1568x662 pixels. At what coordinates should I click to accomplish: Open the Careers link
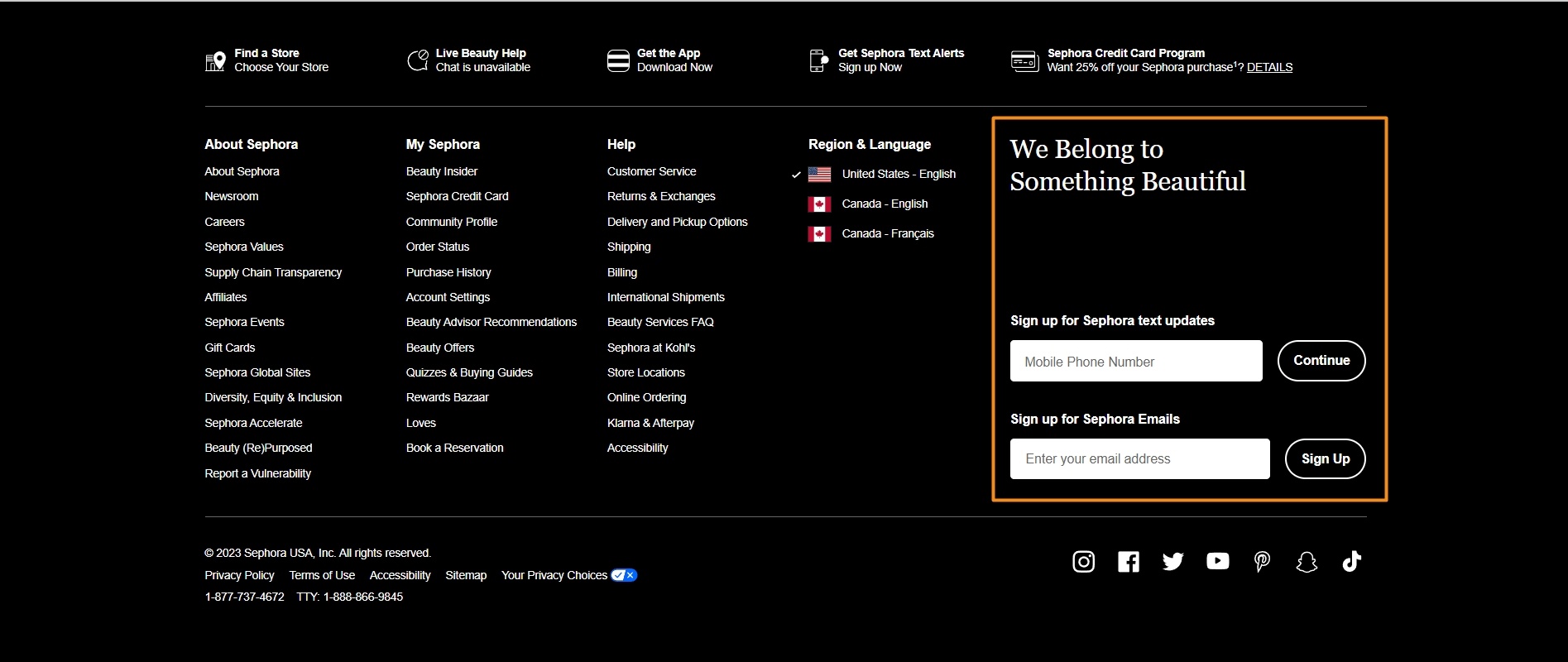[x=224, y=222]
